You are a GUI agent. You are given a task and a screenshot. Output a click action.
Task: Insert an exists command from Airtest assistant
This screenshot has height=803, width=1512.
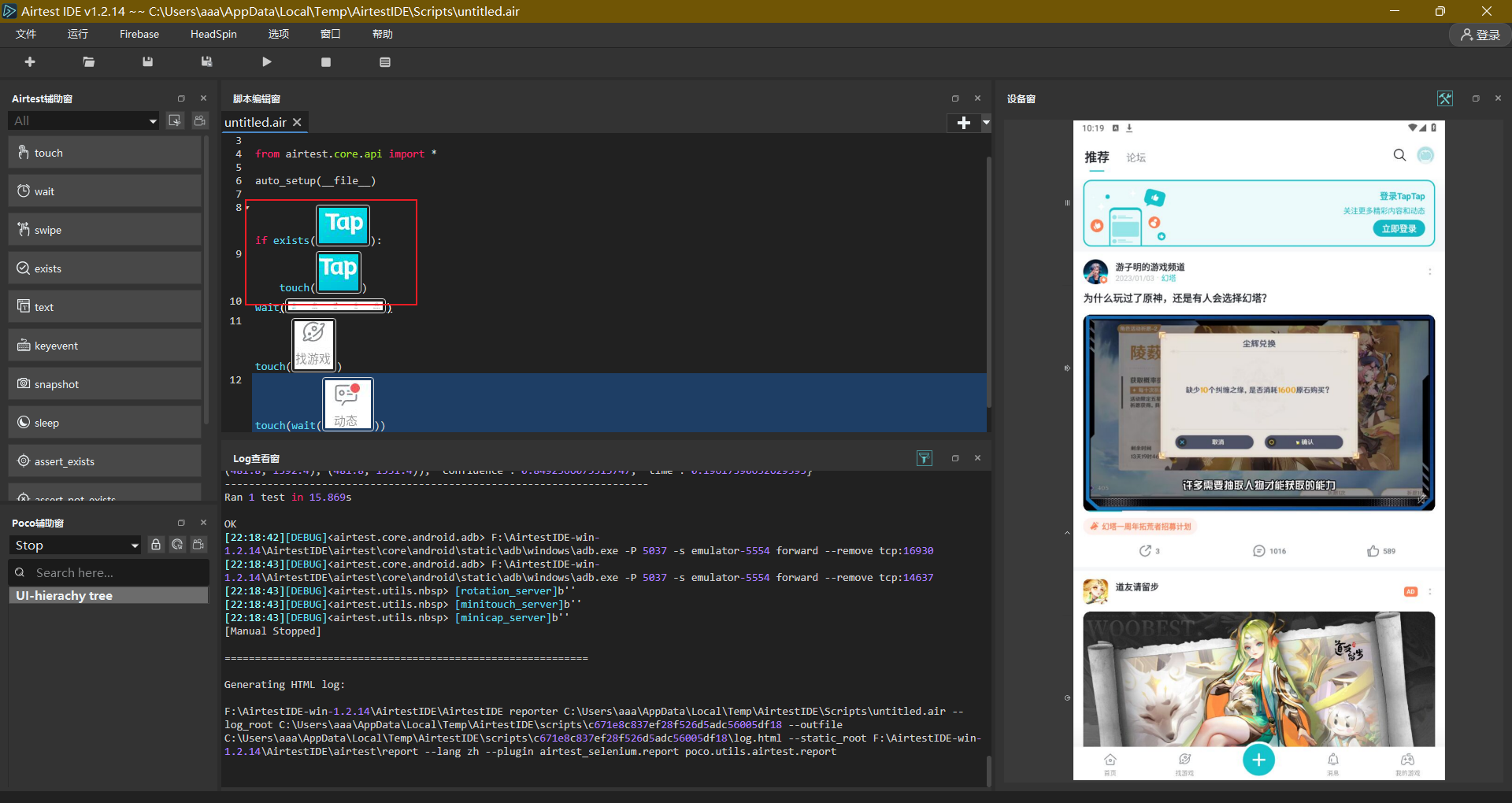coord(105,268)
